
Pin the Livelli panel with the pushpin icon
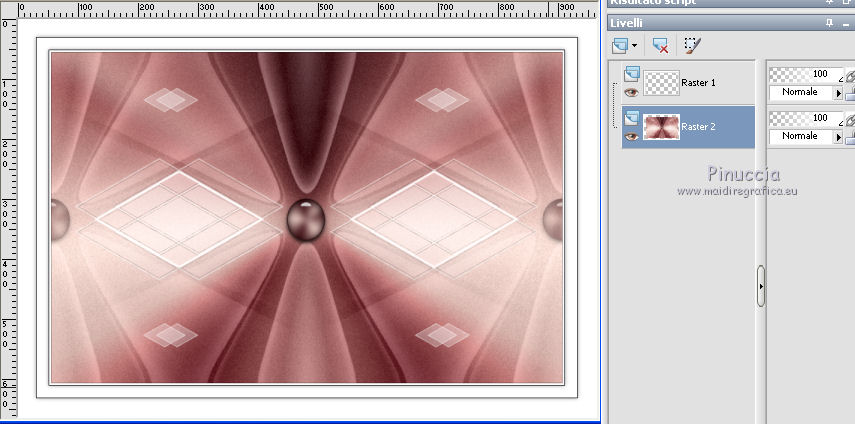pos(829,23)
